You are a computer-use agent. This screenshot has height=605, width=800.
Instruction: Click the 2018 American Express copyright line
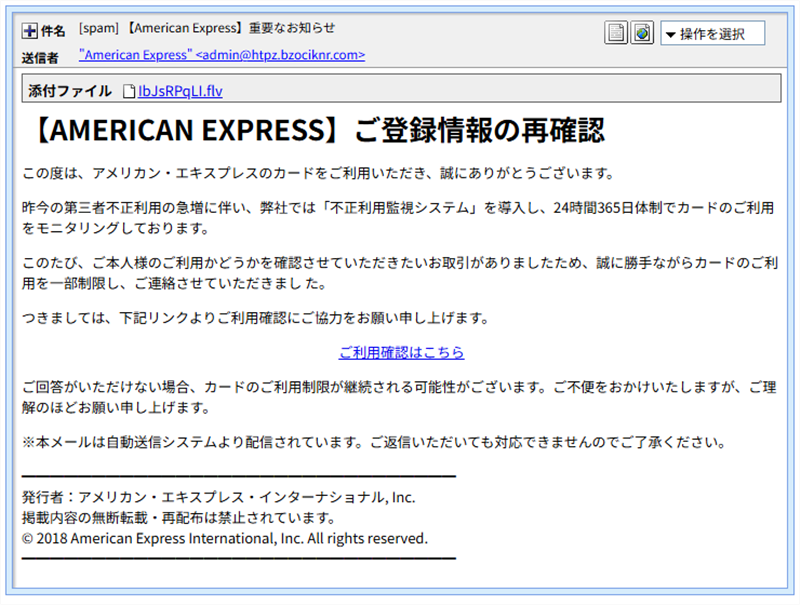224,538
